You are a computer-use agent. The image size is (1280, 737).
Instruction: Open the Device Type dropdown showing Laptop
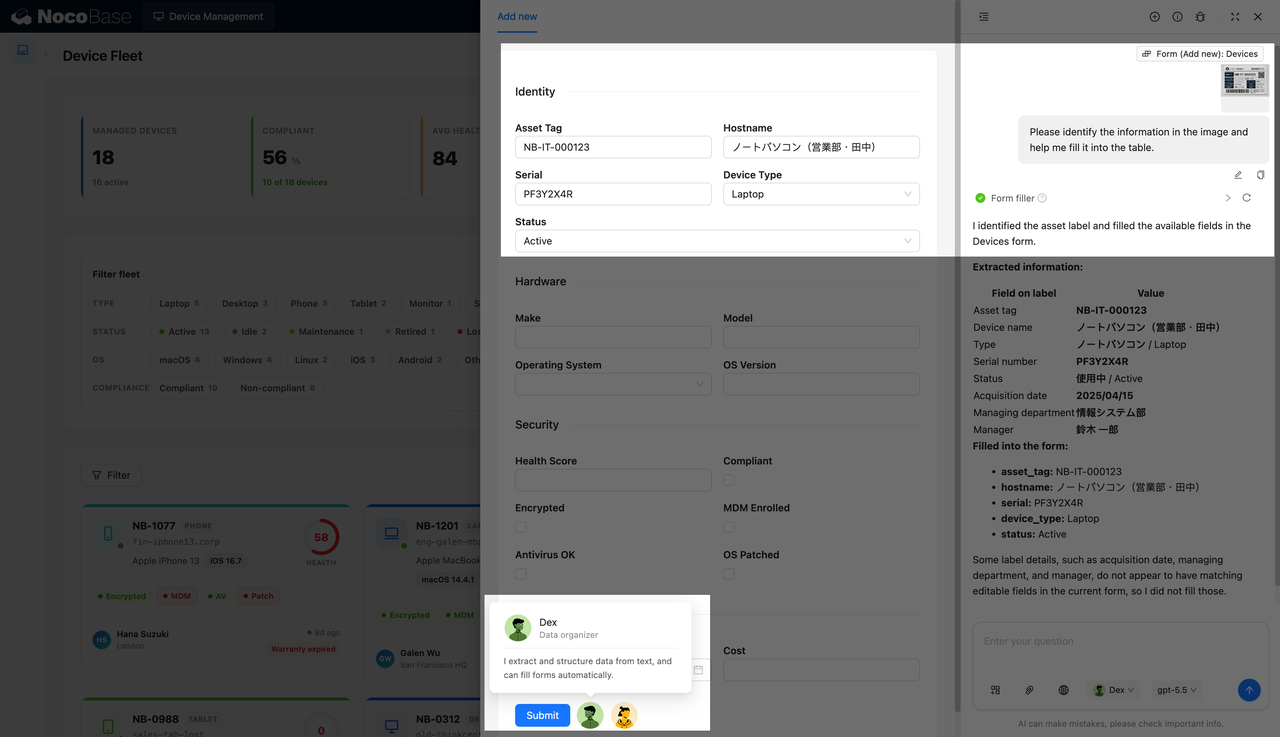click(x=821, y=194)
